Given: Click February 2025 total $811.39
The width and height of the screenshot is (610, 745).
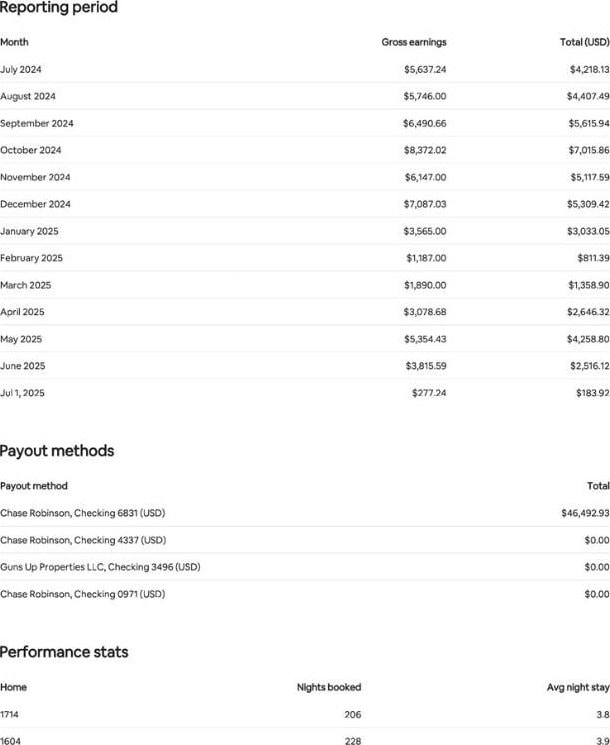Looking at the screenshot, I should click(593, 258).
